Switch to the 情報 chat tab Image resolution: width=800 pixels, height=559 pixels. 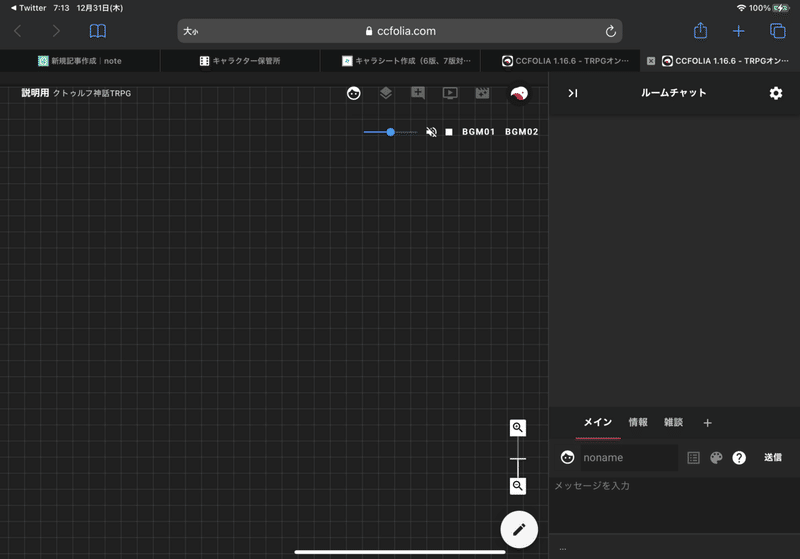pyautogui.click(x=638, y=422)
